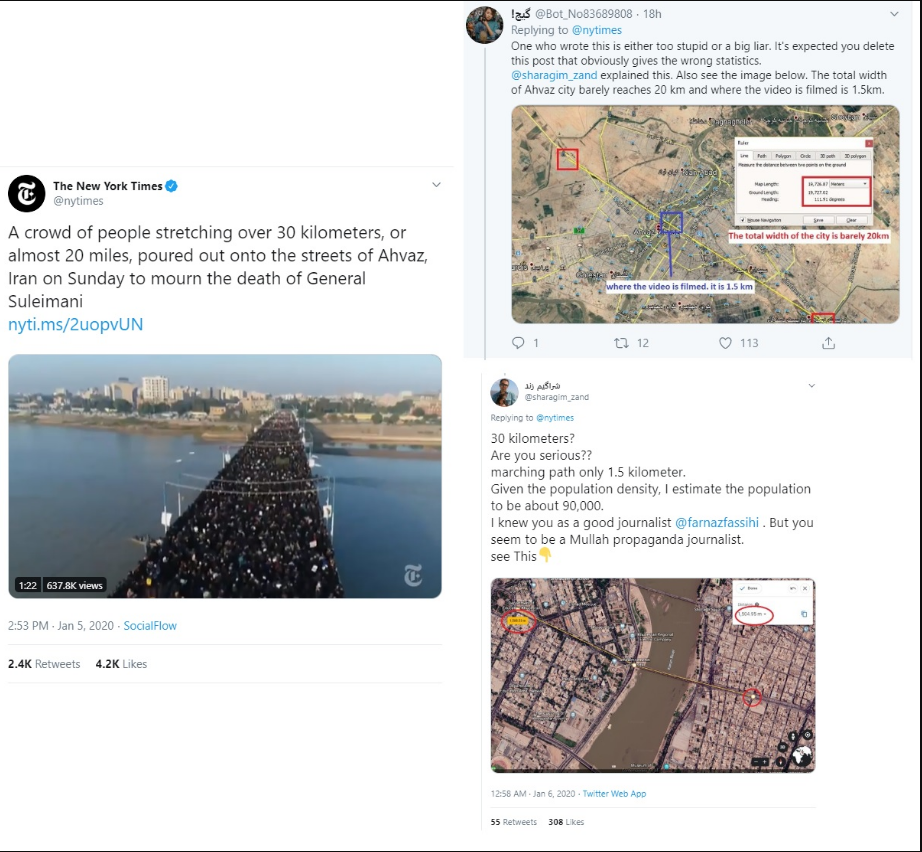Screen dimensions: 922x852
Task: Open the nyti.ms/2uopvUN link
Action: [76, 325]
